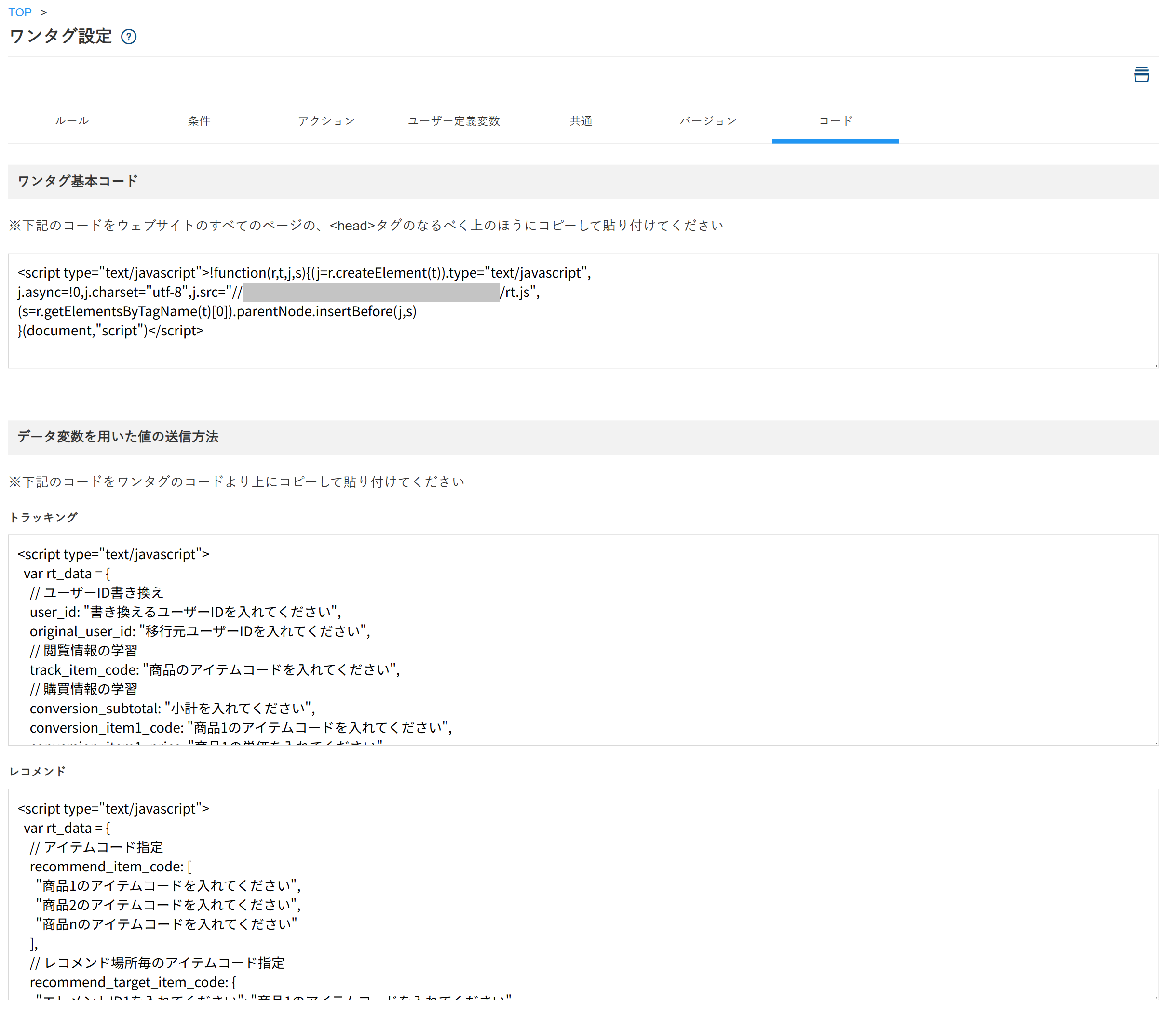Switch to the 共通 tab
Image resolution: width=1176 pixels, height=1016 pixels.
[x=581, y=121]
